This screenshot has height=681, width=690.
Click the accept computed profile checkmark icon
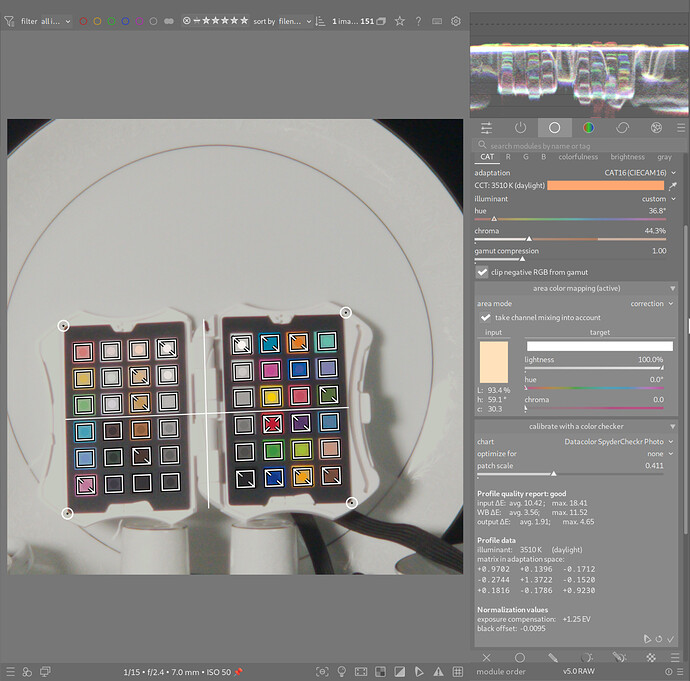(671, 639)
